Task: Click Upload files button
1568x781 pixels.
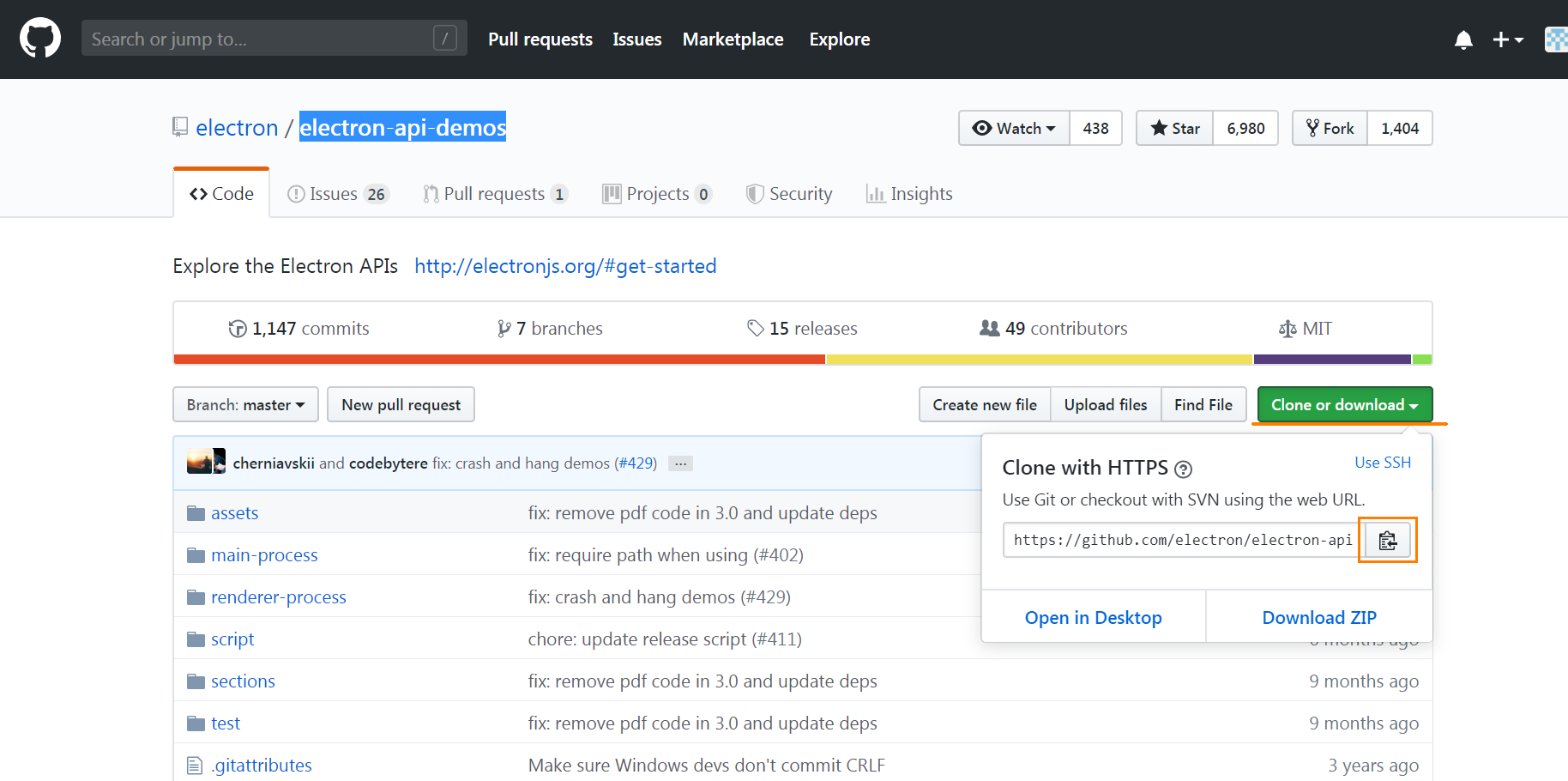Action: (x=1106, y=404)
